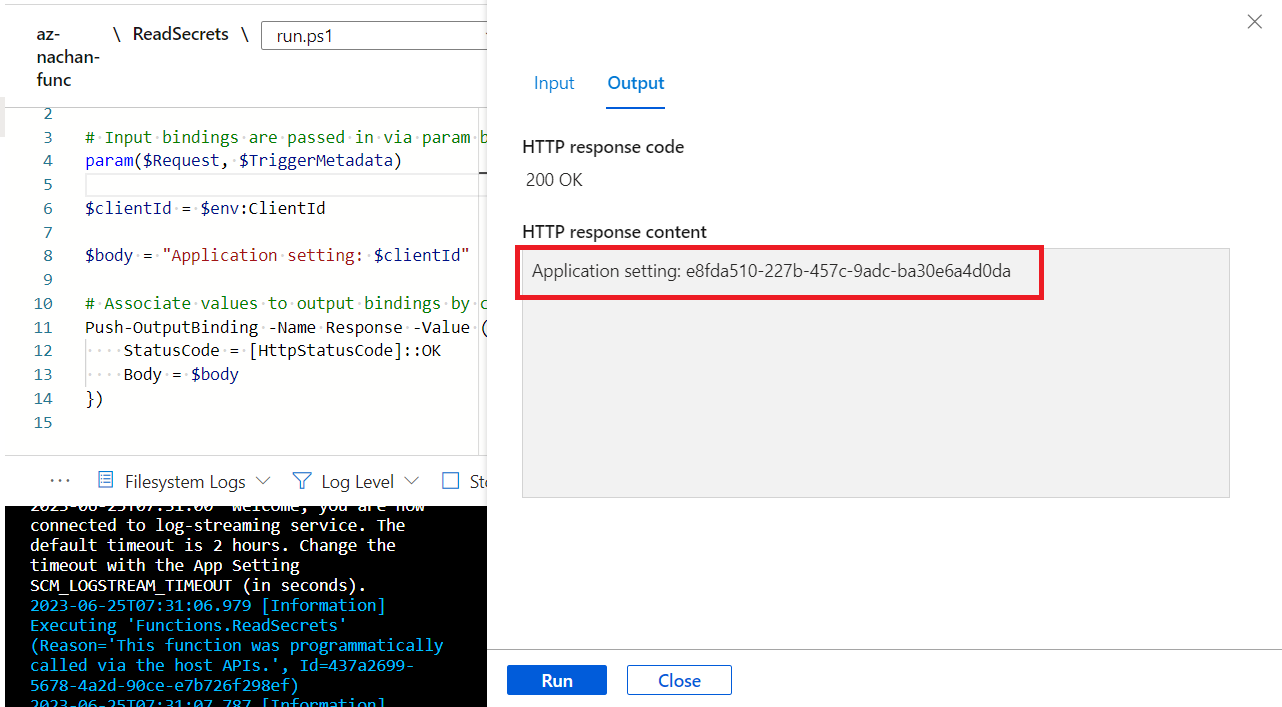Click the Close button at panel bottom

[679, 680]
